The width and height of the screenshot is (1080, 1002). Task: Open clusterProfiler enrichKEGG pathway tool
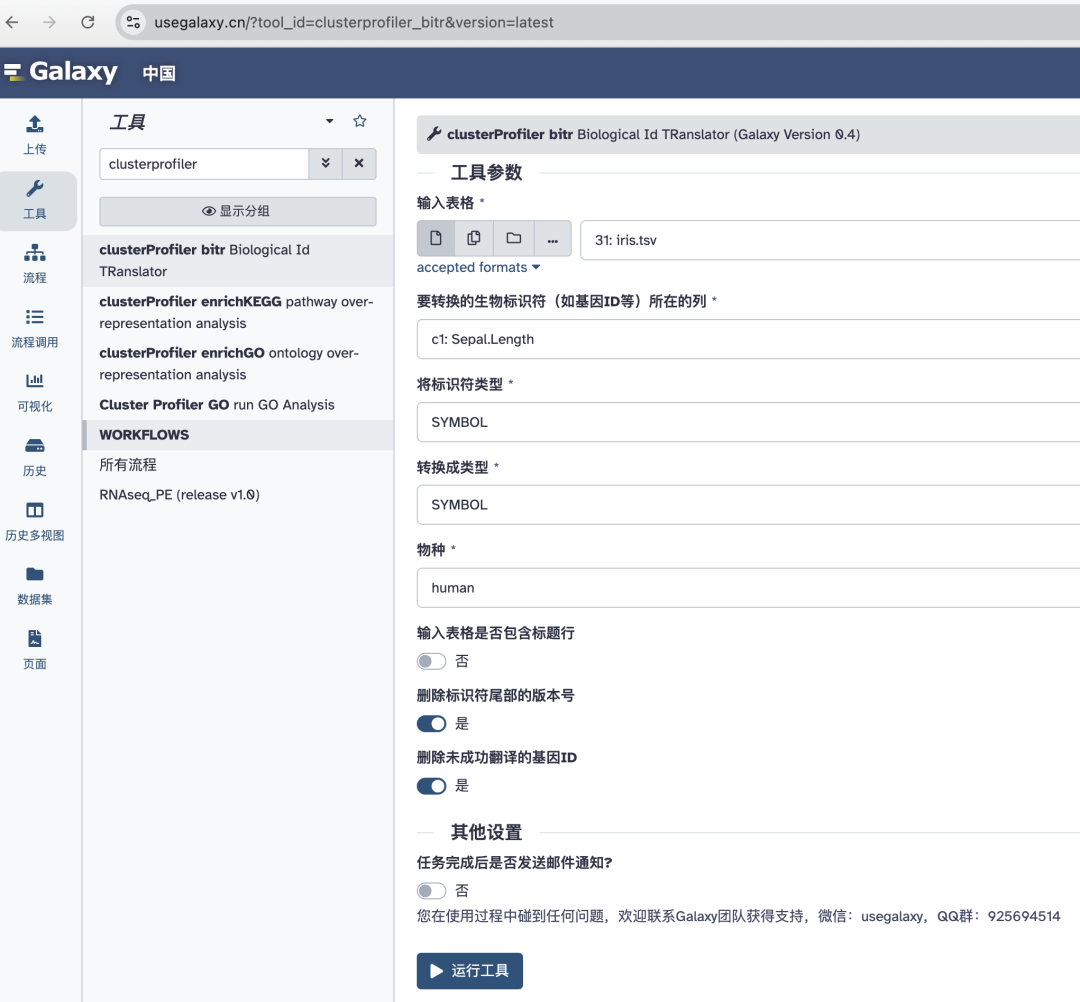[238, 312]
